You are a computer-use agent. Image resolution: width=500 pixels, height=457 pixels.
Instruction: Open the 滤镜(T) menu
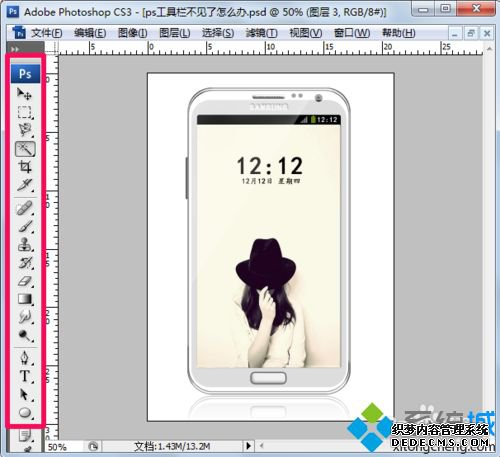(261, 33)
